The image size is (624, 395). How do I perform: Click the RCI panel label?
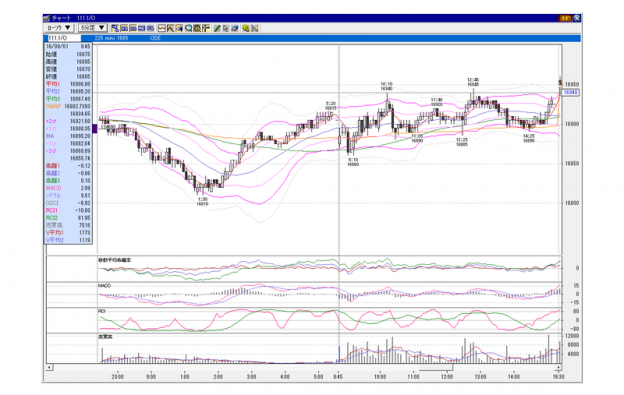point(101,311)
